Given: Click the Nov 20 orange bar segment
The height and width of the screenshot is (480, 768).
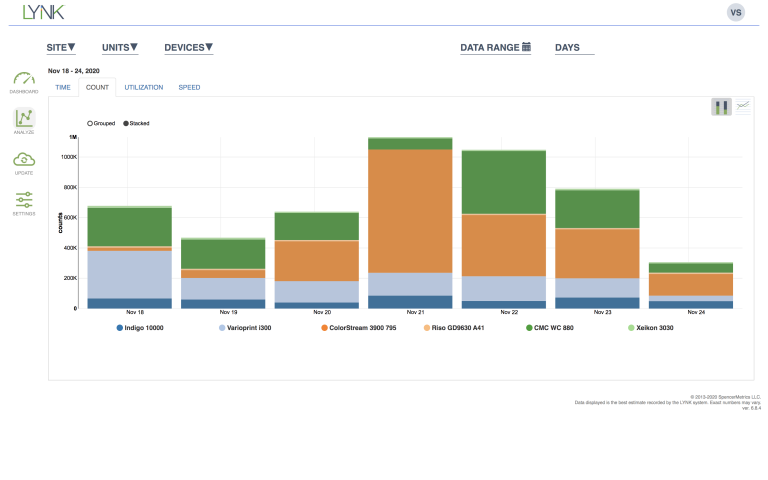Looking at the screenshot, I should pyautogui.click(x=316, y=261).
